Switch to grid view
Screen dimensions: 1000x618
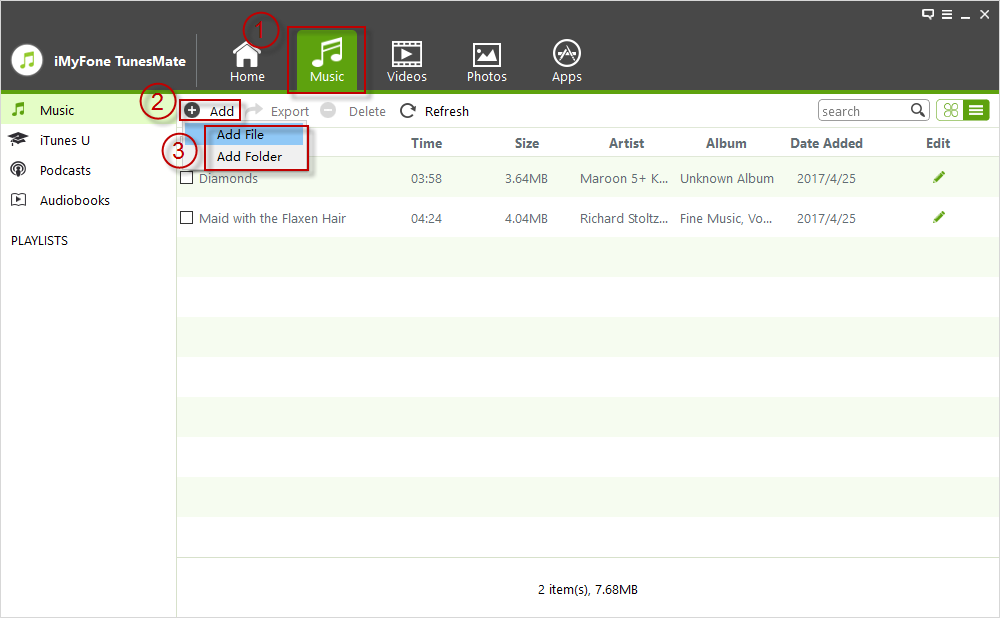[950, 110]
